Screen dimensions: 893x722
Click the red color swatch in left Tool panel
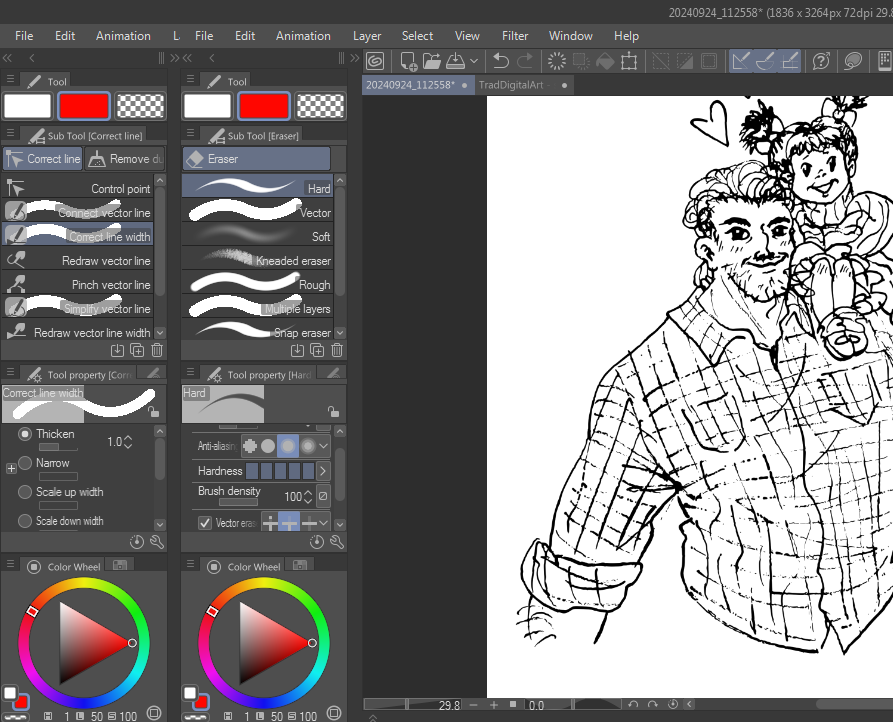[84, 106]
